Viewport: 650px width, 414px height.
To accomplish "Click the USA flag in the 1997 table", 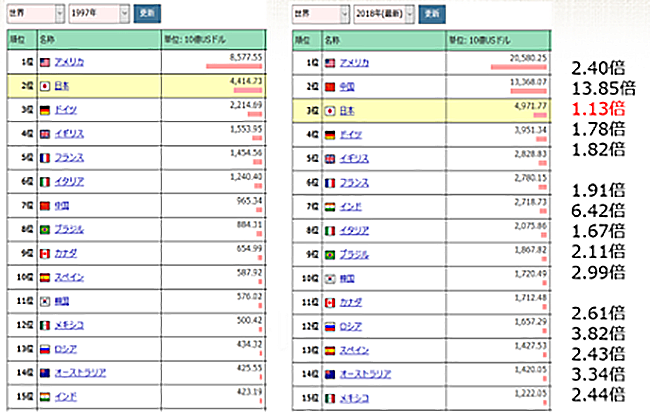I will pyautogui.click(x=45, y=62).
